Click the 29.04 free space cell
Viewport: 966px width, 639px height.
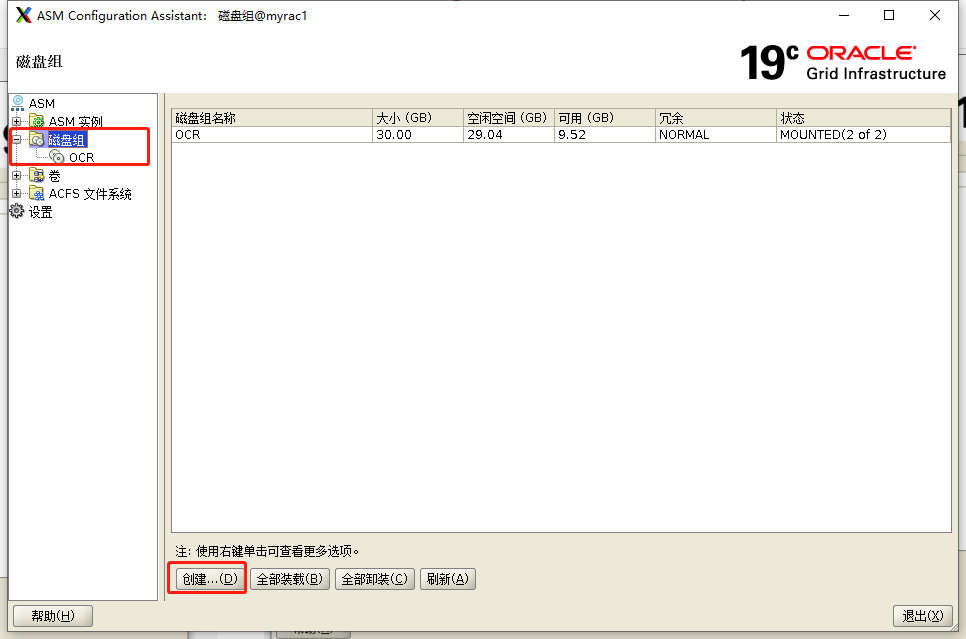[x=509, y=134]
